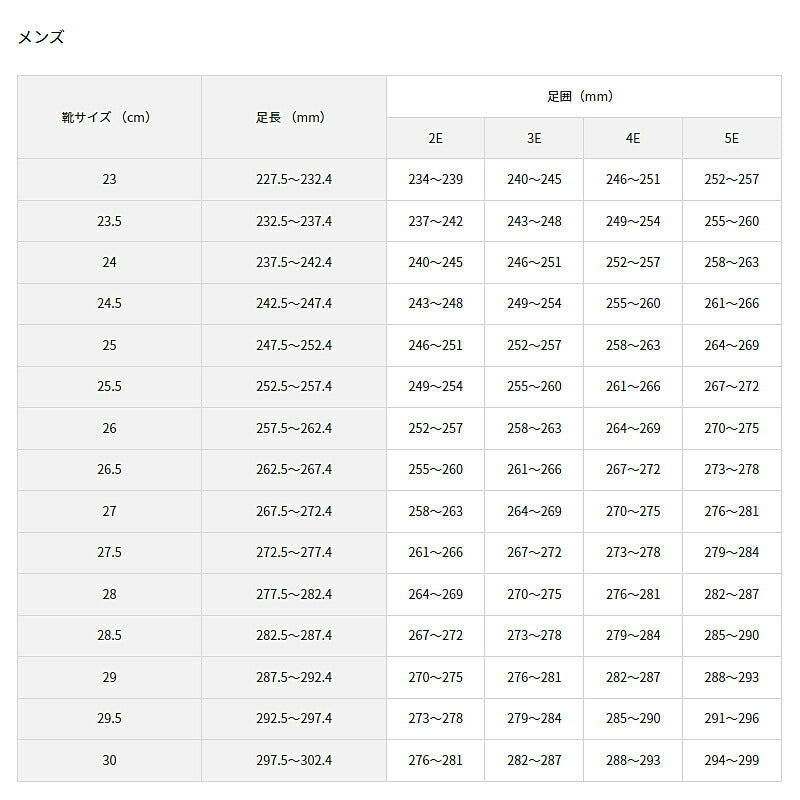800x800 pixels.
Task: Click foot length cell 292.5～297.4
Action: [x=293, y=718]
